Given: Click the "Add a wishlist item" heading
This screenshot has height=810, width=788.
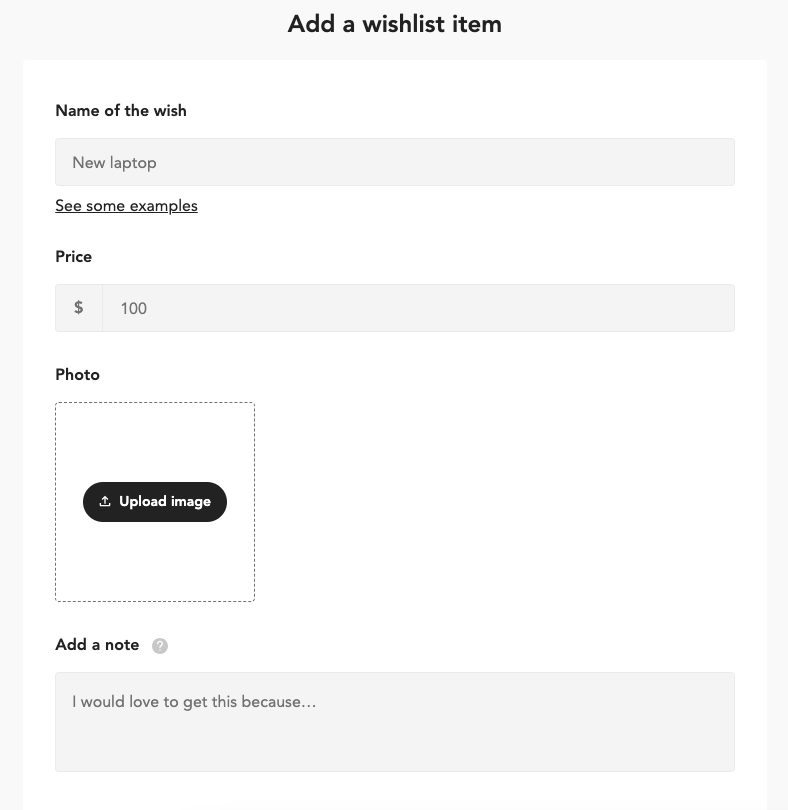Looking at the screenshot, I should 394,24.
